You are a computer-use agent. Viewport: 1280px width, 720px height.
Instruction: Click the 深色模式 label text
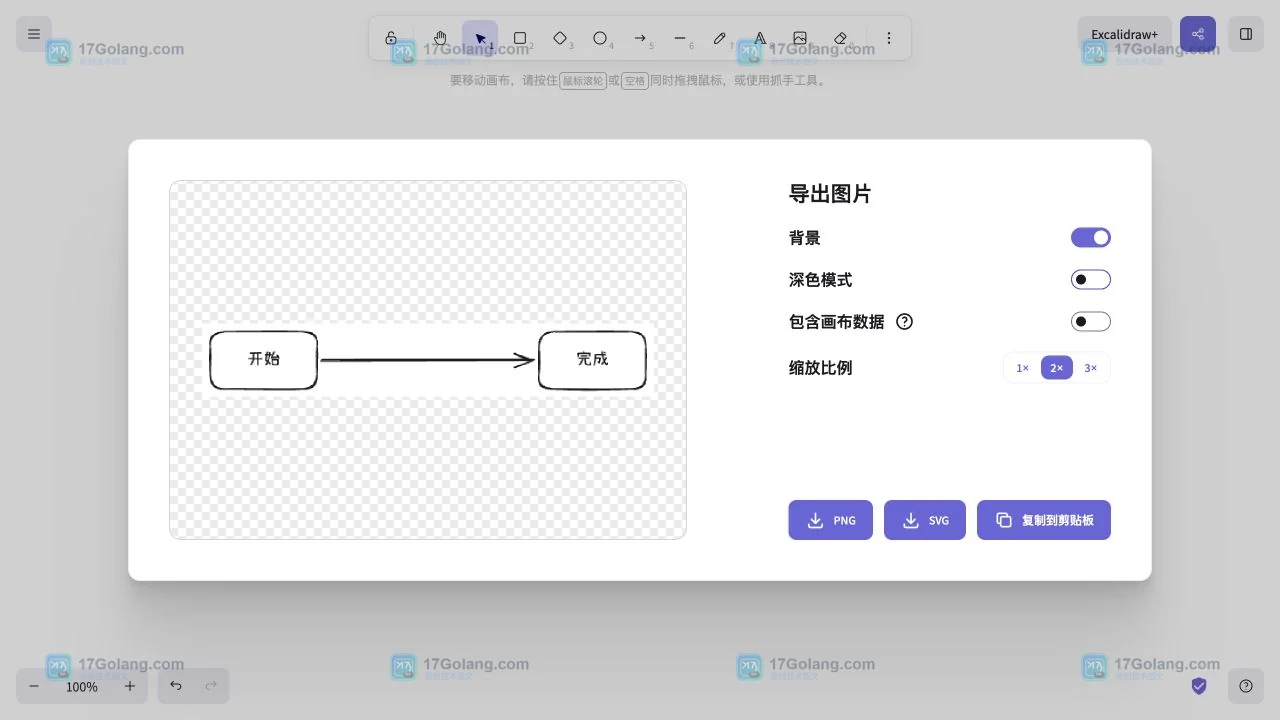click(x=821, y=280)
